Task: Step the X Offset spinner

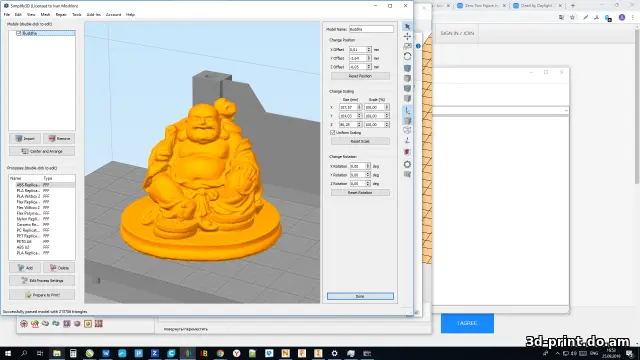Action: pyautogui.click(x=369, y=49)
